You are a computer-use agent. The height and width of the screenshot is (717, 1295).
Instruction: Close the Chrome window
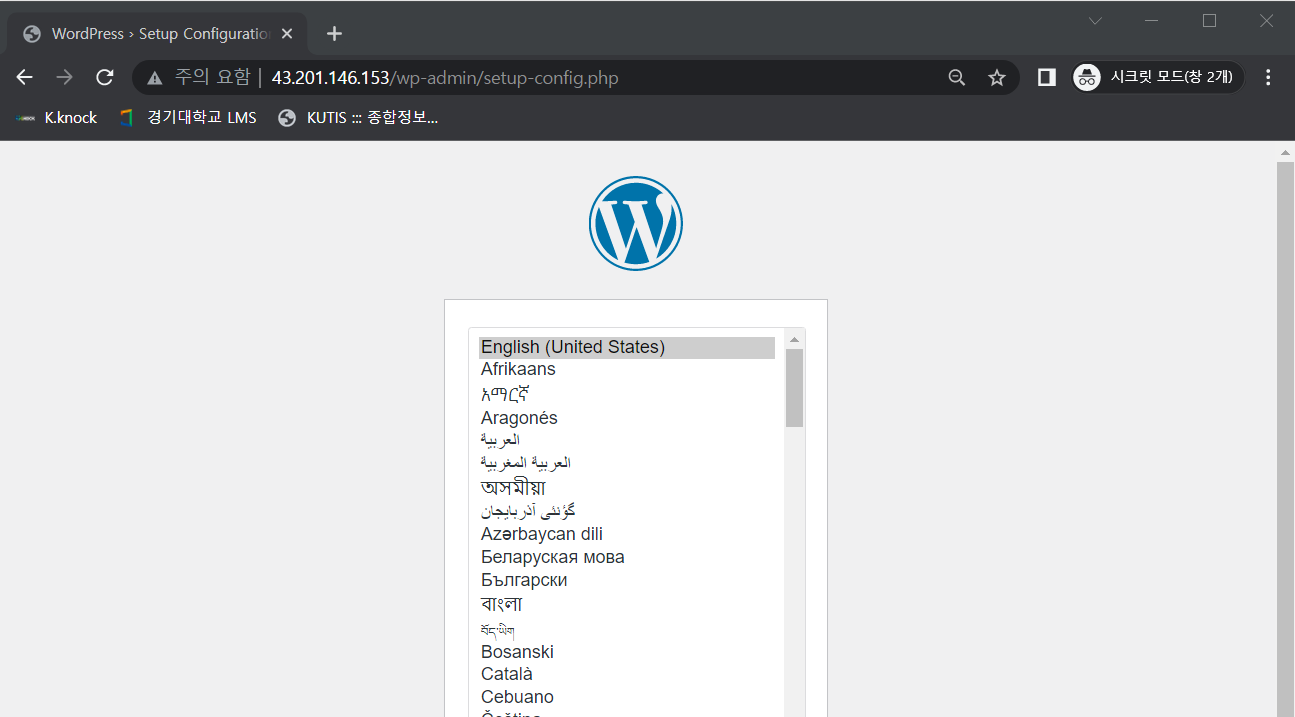tap(1266, 21)
